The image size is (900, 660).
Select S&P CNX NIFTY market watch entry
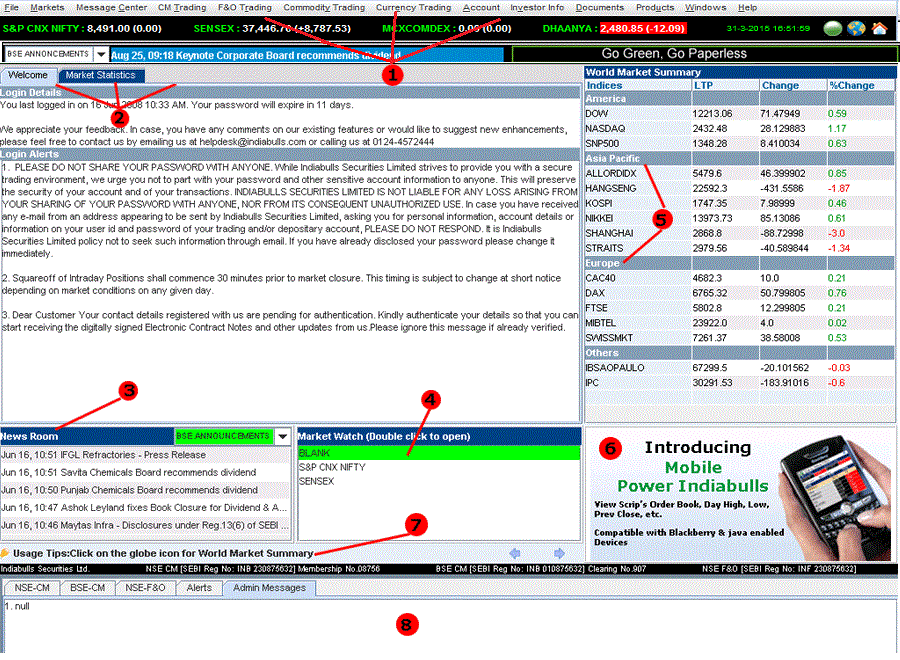point(332,467)
